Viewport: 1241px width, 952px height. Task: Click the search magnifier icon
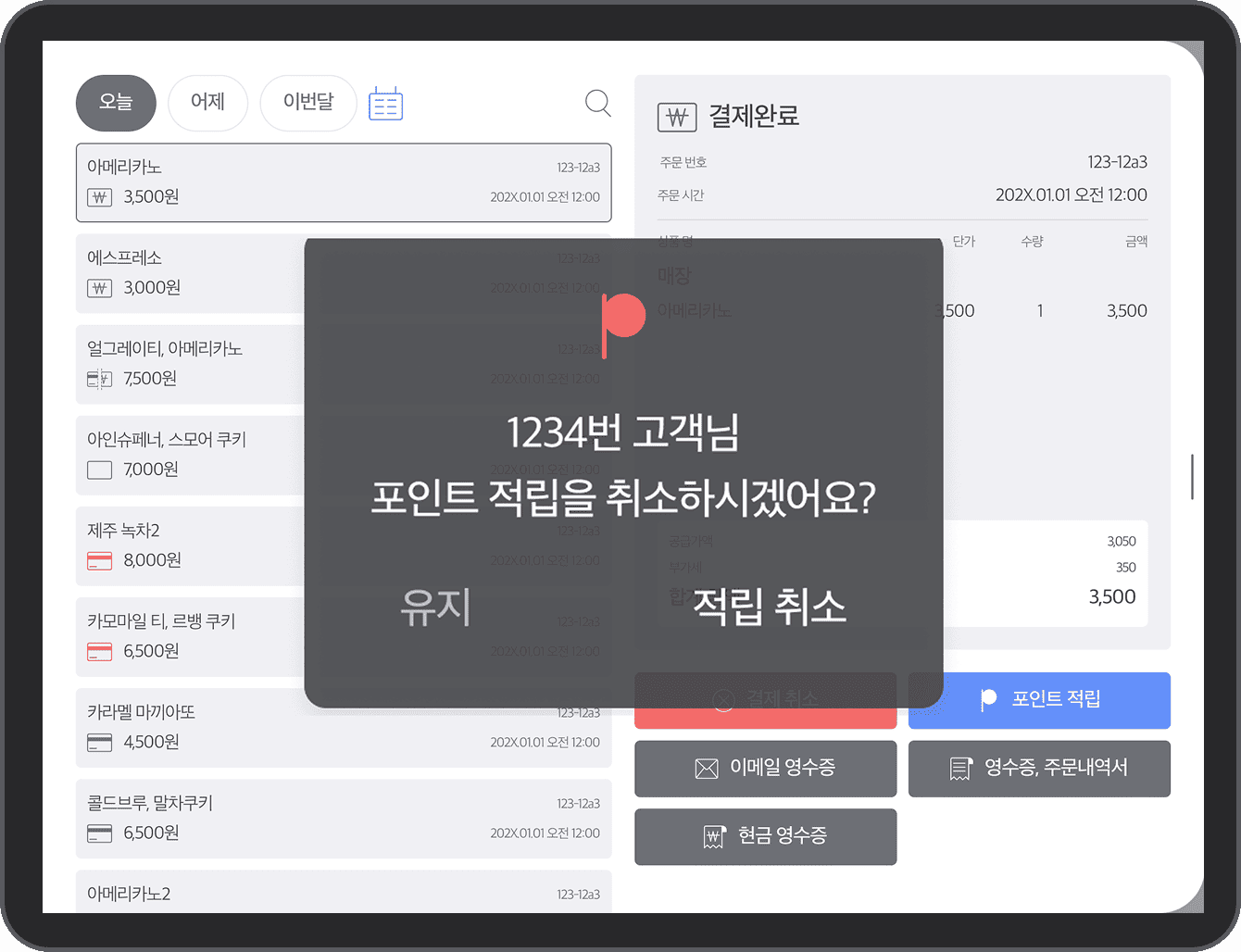click(598, 103)
